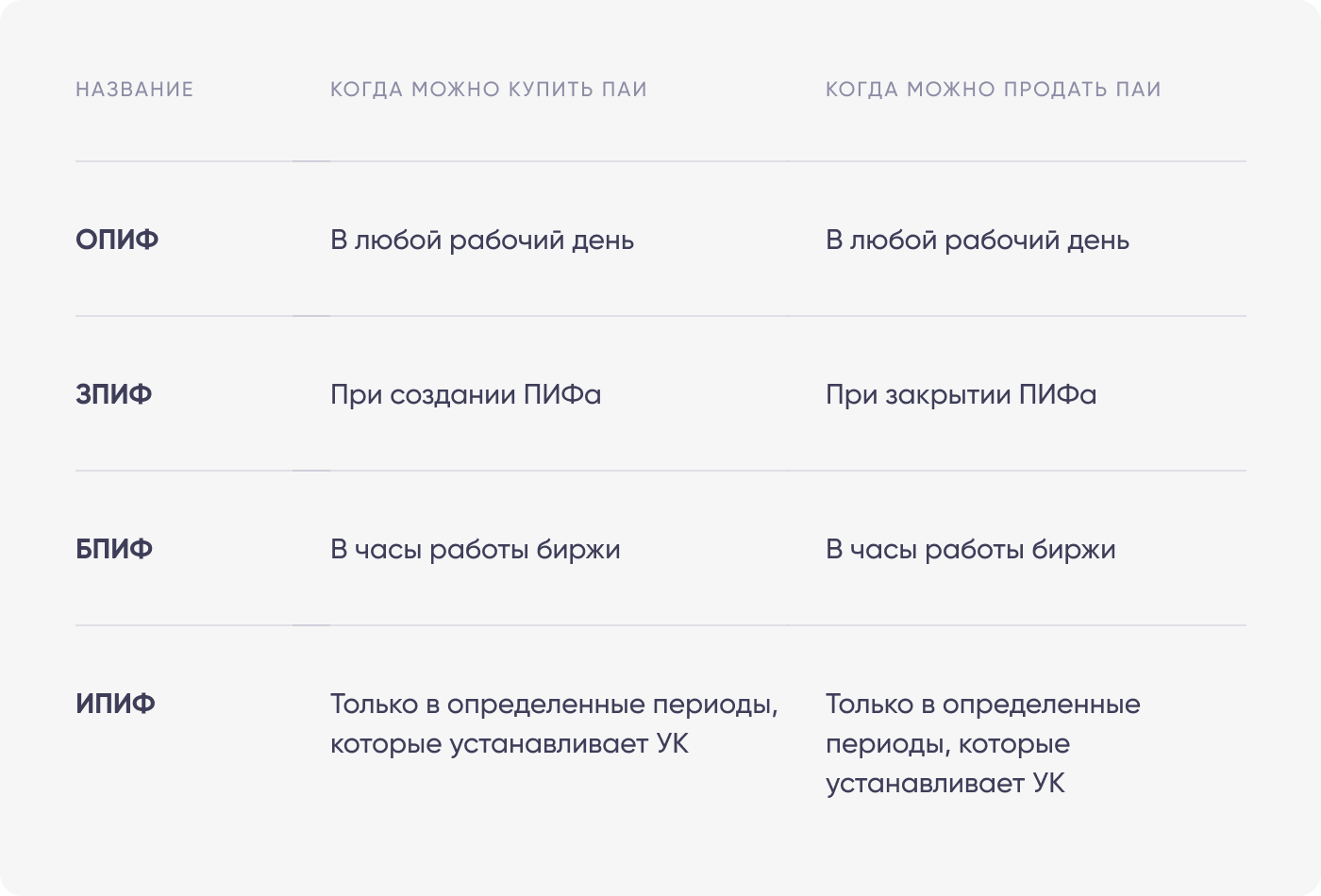This screenshot has height=896, width=1321.
Task: Click the divider between БПИФ and ИПИФ rows
Action: point(660,625)
